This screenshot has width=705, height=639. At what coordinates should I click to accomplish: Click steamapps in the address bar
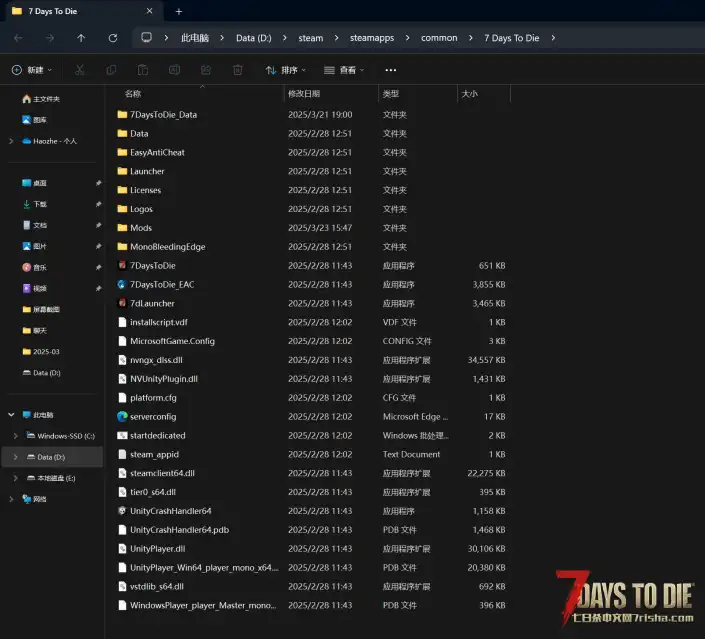tap(372, 38)
